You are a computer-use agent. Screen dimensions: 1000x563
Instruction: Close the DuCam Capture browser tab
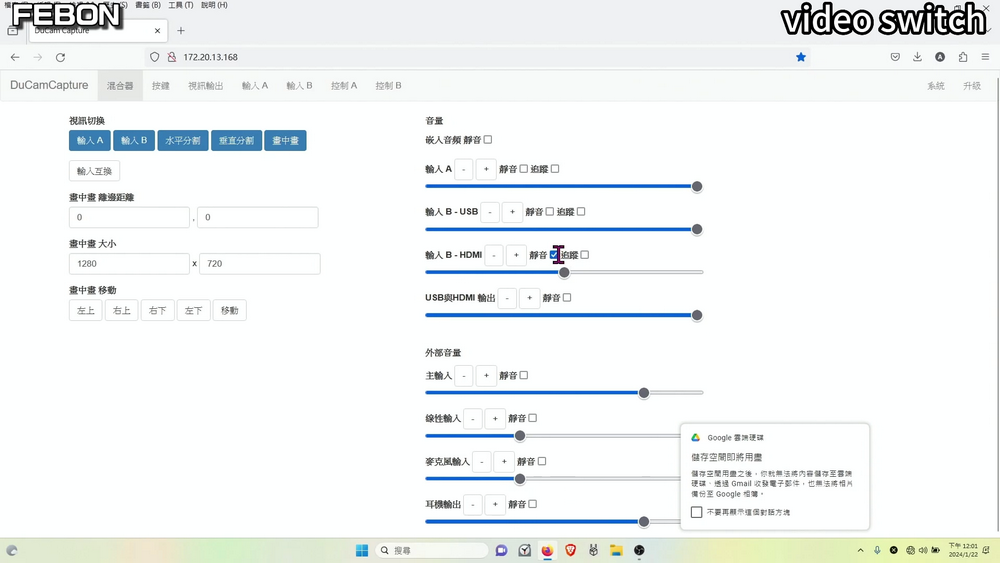(x=158, y=31)
